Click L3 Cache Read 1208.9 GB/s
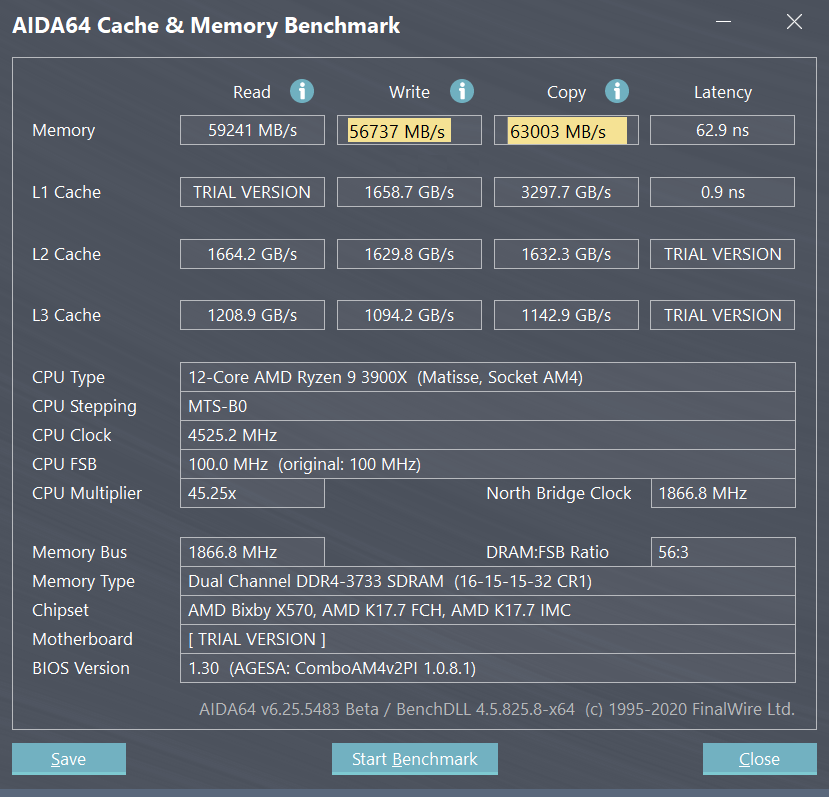 pyautogui.click(x=252, y=315)
